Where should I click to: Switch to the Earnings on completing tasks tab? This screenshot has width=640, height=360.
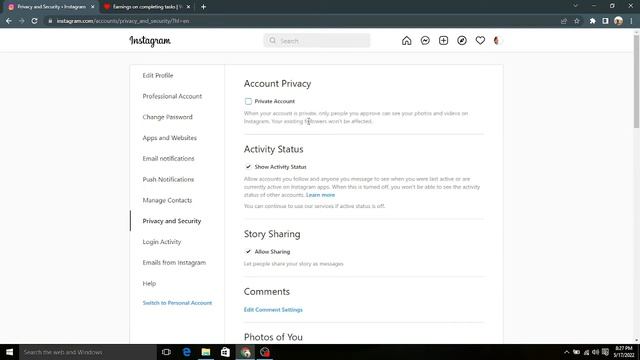[146, 7]
